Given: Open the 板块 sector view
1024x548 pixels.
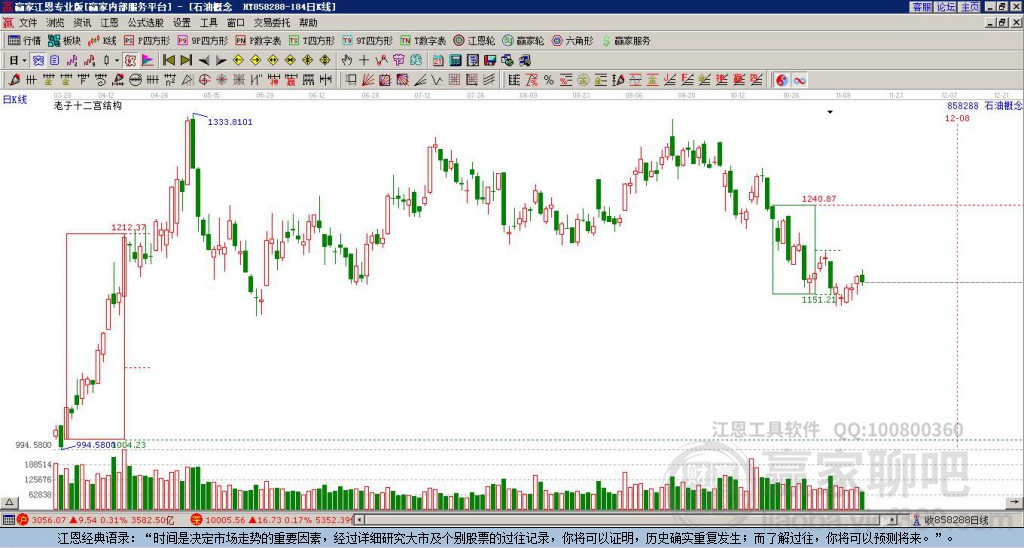Looking at the screenshot, I should [x=65, y=40].
